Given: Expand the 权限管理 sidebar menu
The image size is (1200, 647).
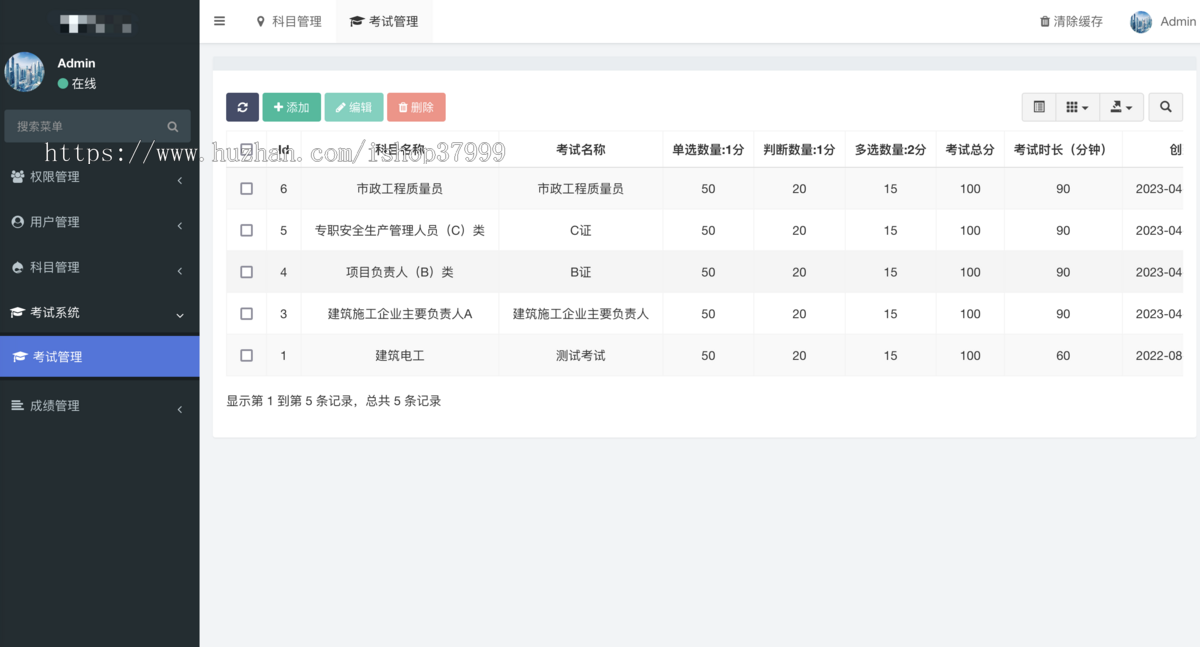Looking at the screenshot, I should [x=99, y=177].
